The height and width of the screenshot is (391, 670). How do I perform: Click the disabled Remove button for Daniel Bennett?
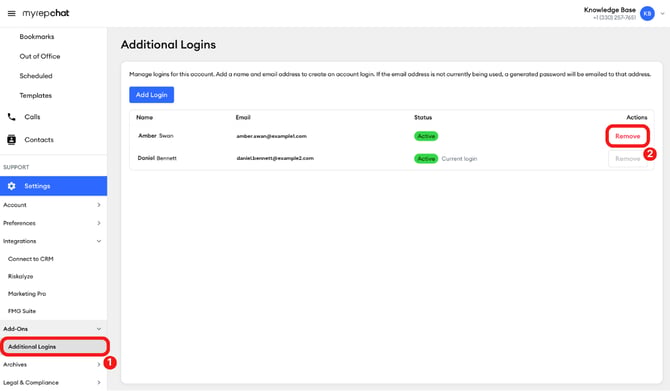628,159
